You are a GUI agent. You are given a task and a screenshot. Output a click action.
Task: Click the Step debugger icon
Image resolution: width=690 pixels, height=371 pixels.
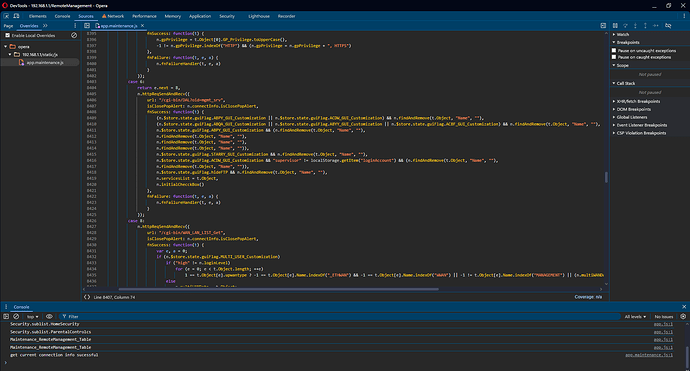[656, 26]
